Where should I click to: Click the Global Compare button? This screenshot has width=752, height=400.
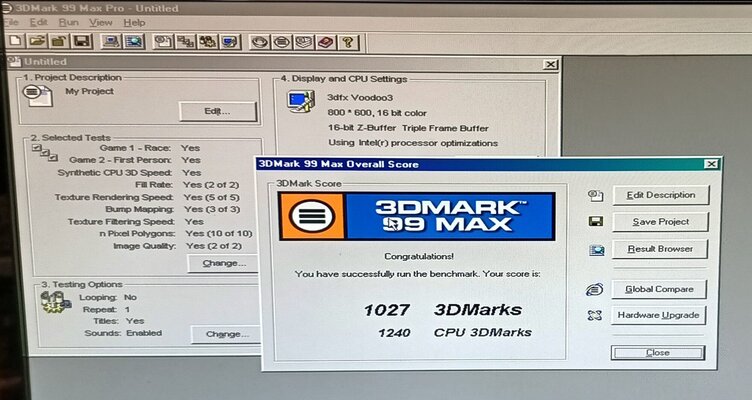pos(660,289)
